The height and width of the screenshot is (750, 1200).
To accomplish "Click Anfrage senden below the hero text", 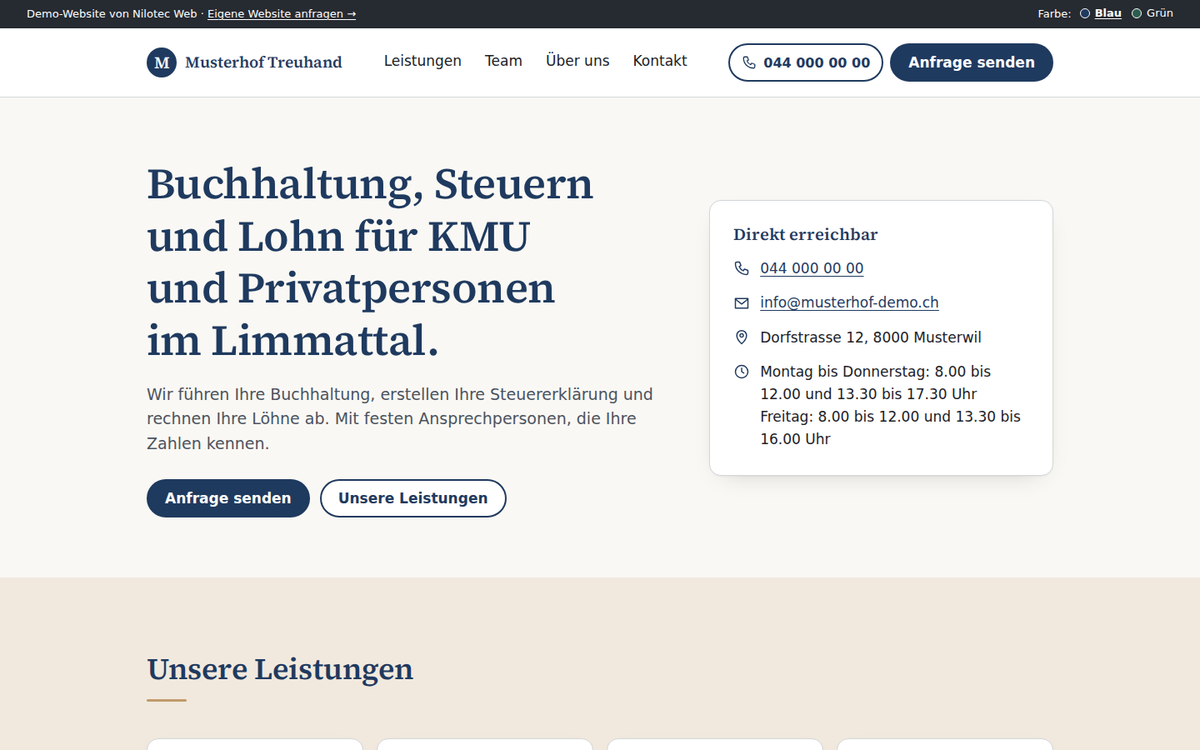I will [228, 498].
